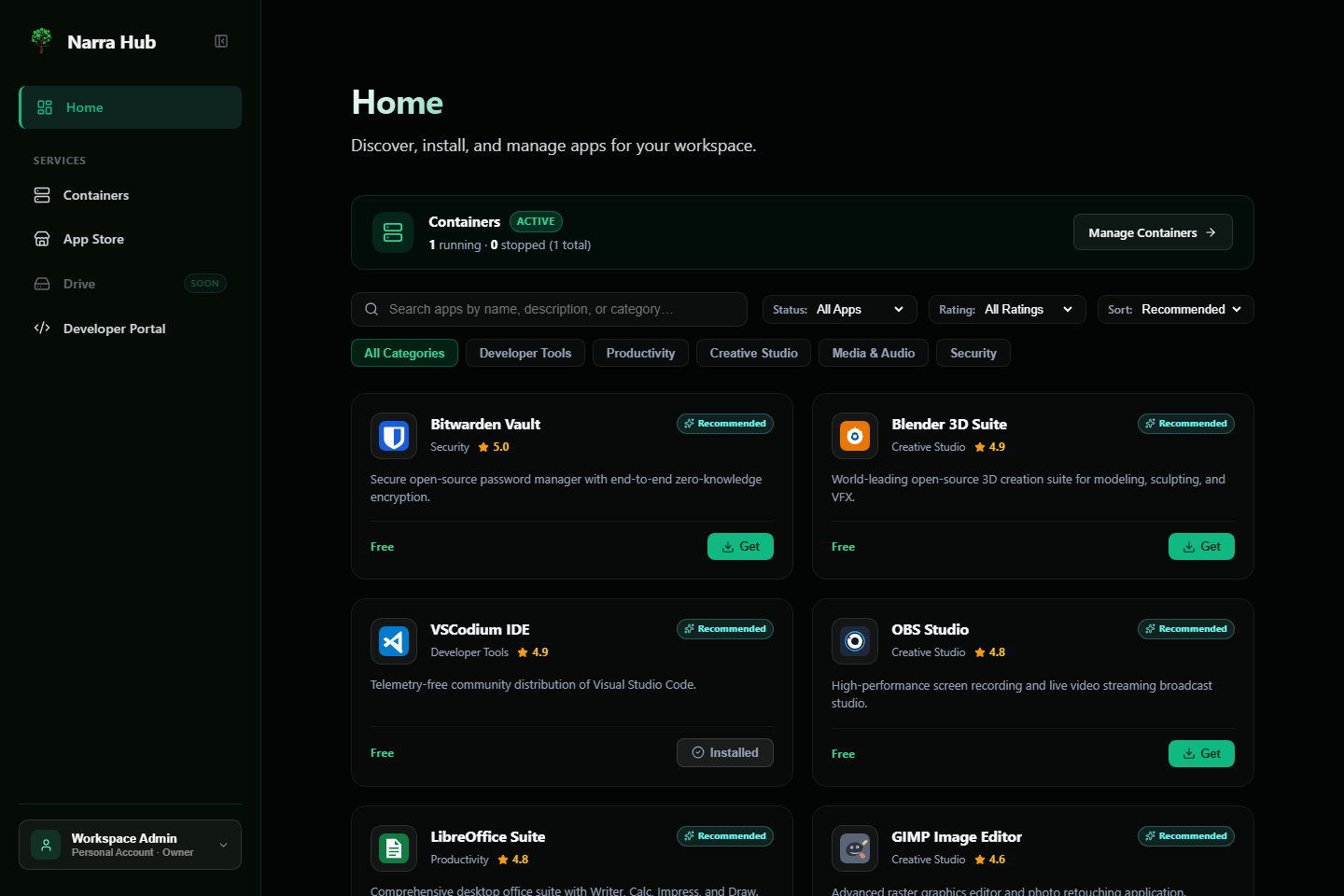Click the Drive sidebar item
The image size is (1344, 896).
point(130,284)
